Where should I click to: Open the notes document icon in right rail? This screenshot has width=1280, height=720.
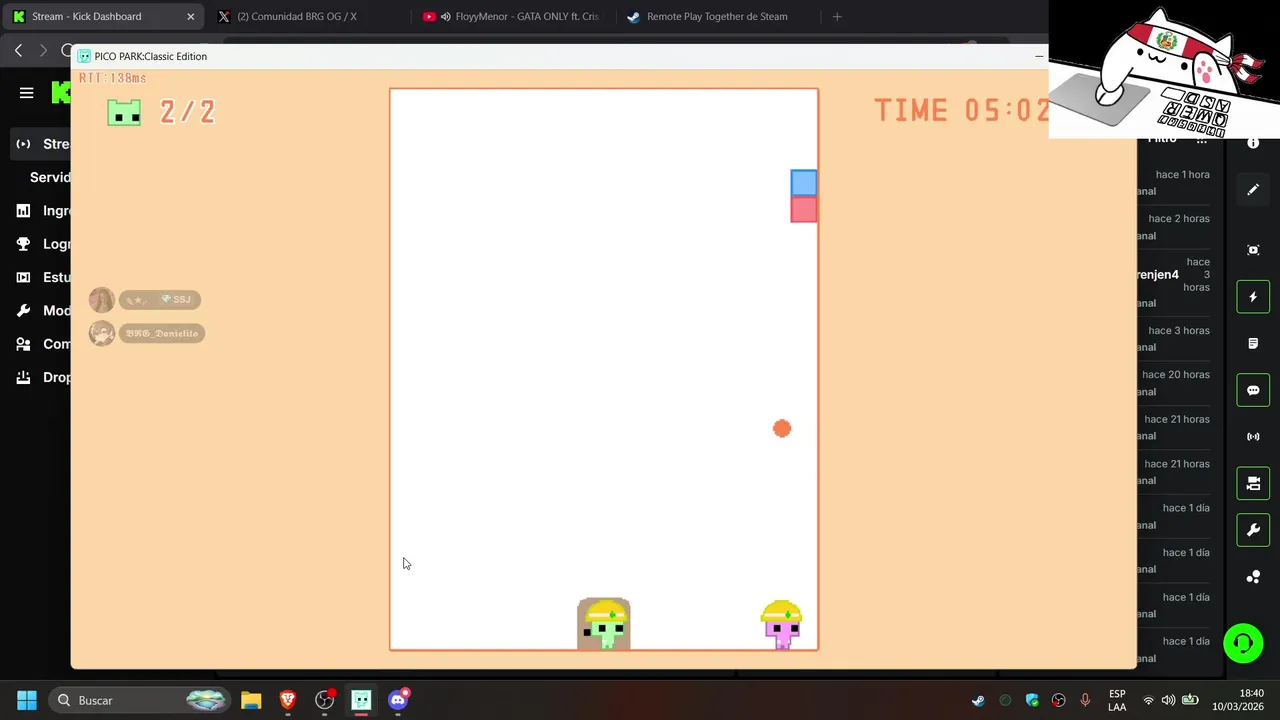pyautogui.click(x=1253, y=344)
